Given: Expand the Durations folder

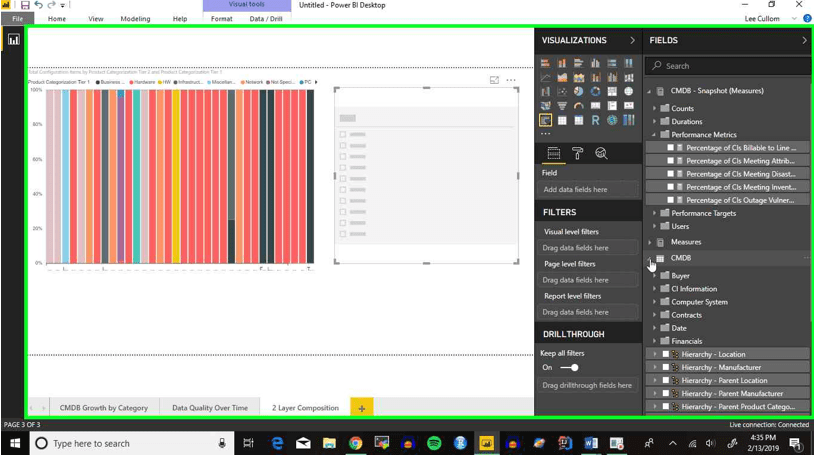Looking at the screenshot, I should [654, 121].
